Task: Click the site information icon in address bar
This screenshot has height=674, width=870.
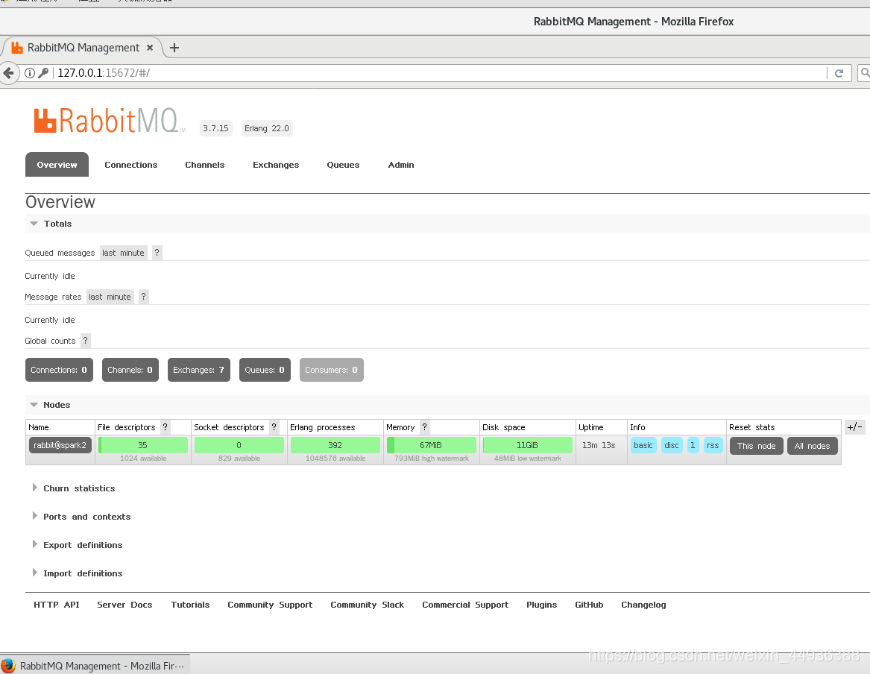Action: [30, 73]
